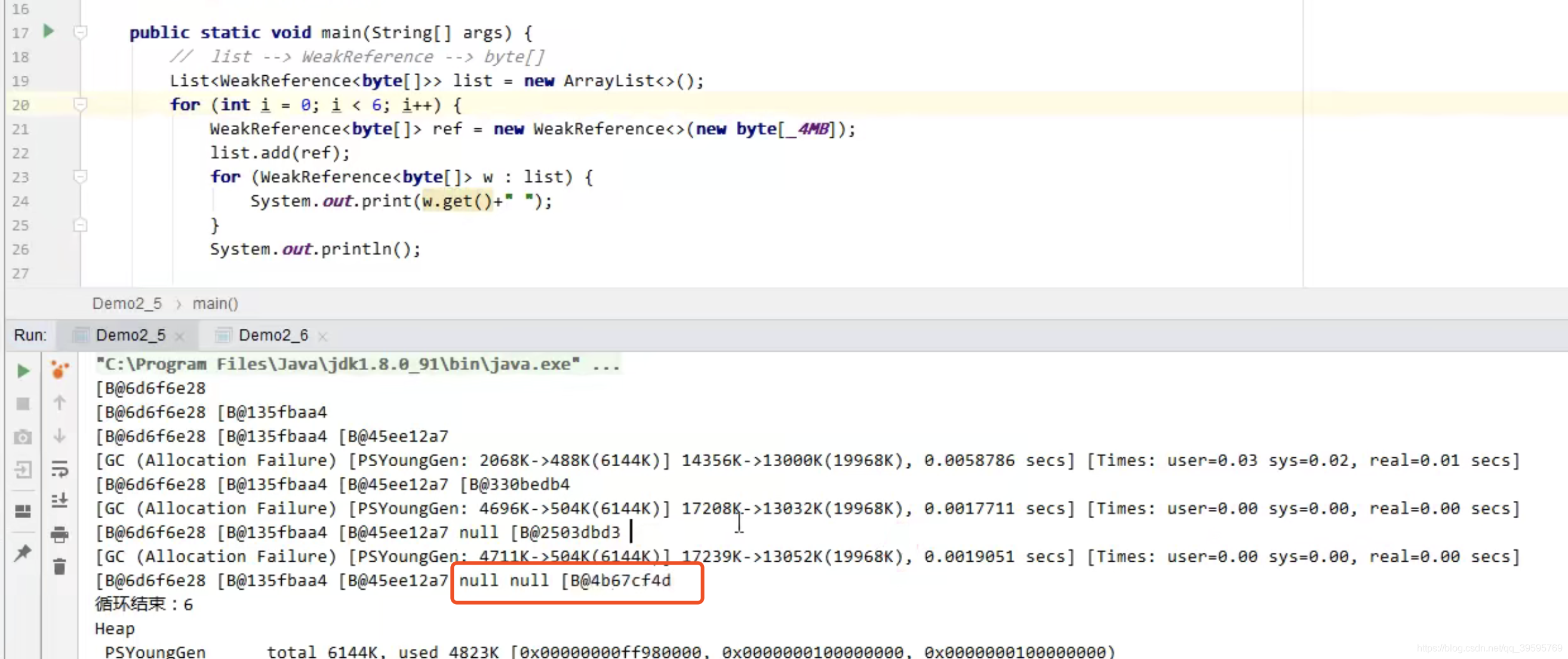This screenshot has width=1568, height=659.
Task: Stop the running process
Action: click(23, 404)
